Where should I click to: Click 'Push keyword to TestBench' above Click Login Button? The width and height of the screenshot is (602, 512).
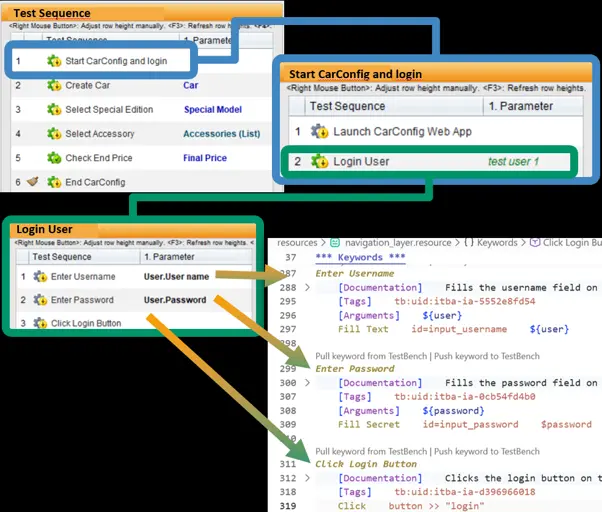click(487, 451)
